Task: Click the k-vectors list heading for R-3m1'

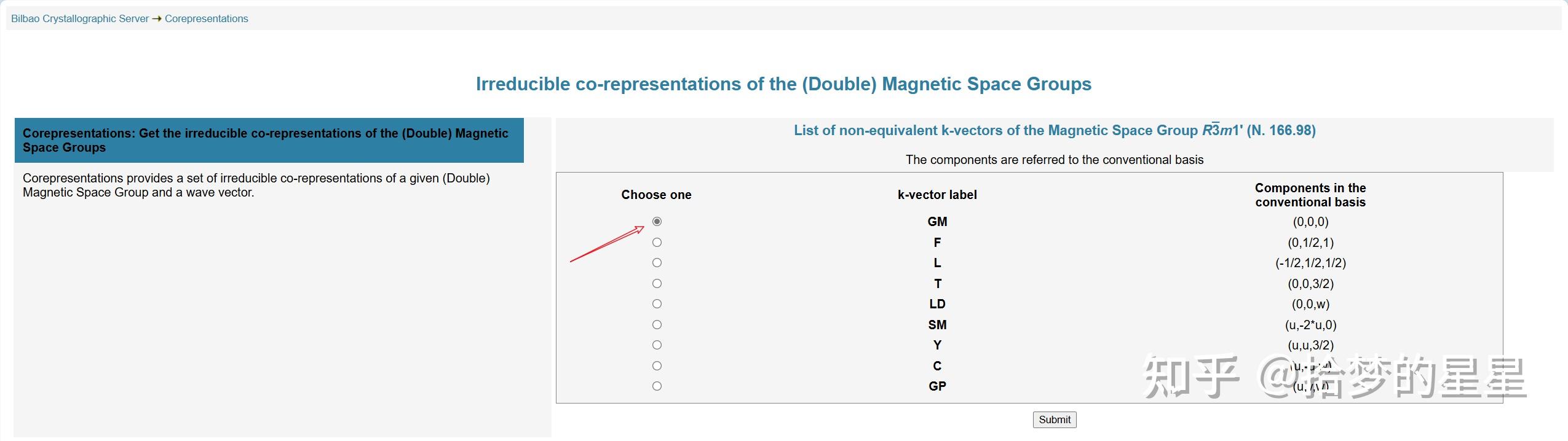Action: point(1054,130)
